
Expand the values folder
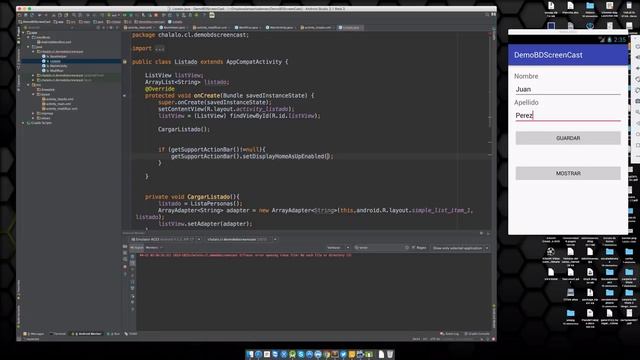(x=33, y=118)
